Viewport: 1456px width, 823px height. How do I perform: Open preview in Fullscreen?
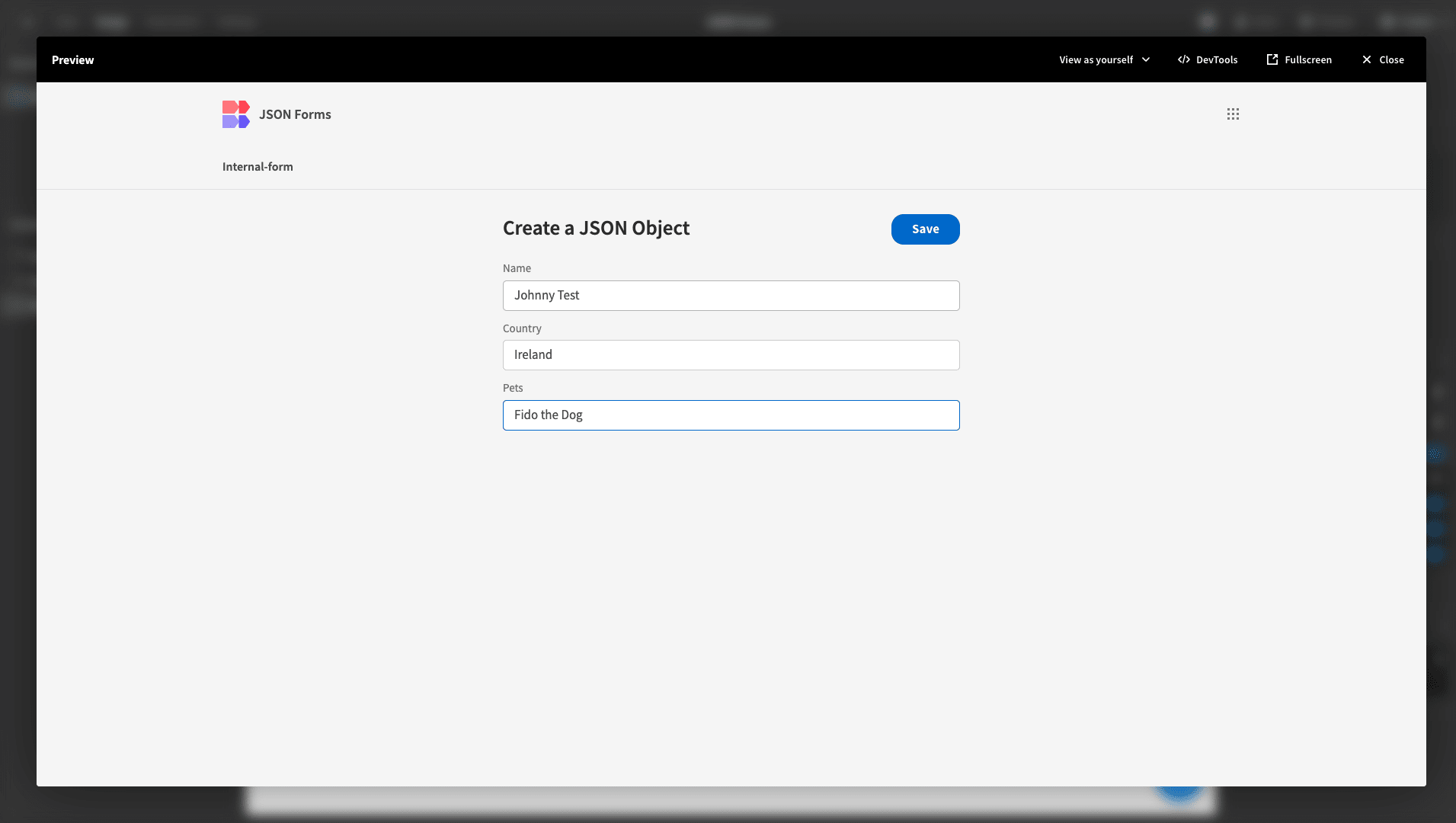click(1299, 60)
